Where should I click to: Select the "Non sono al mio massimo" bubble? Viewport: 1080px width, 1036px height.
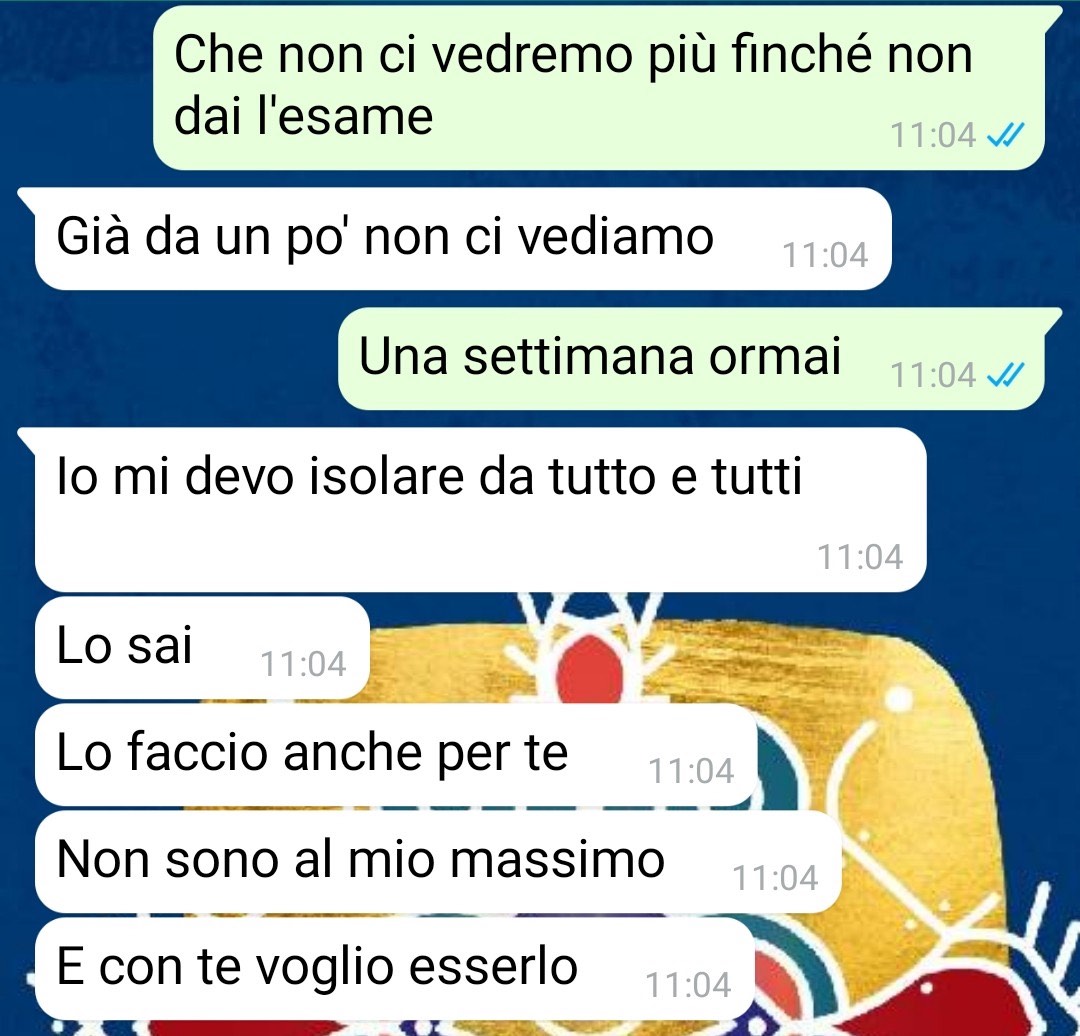click(x=438, y=862)
